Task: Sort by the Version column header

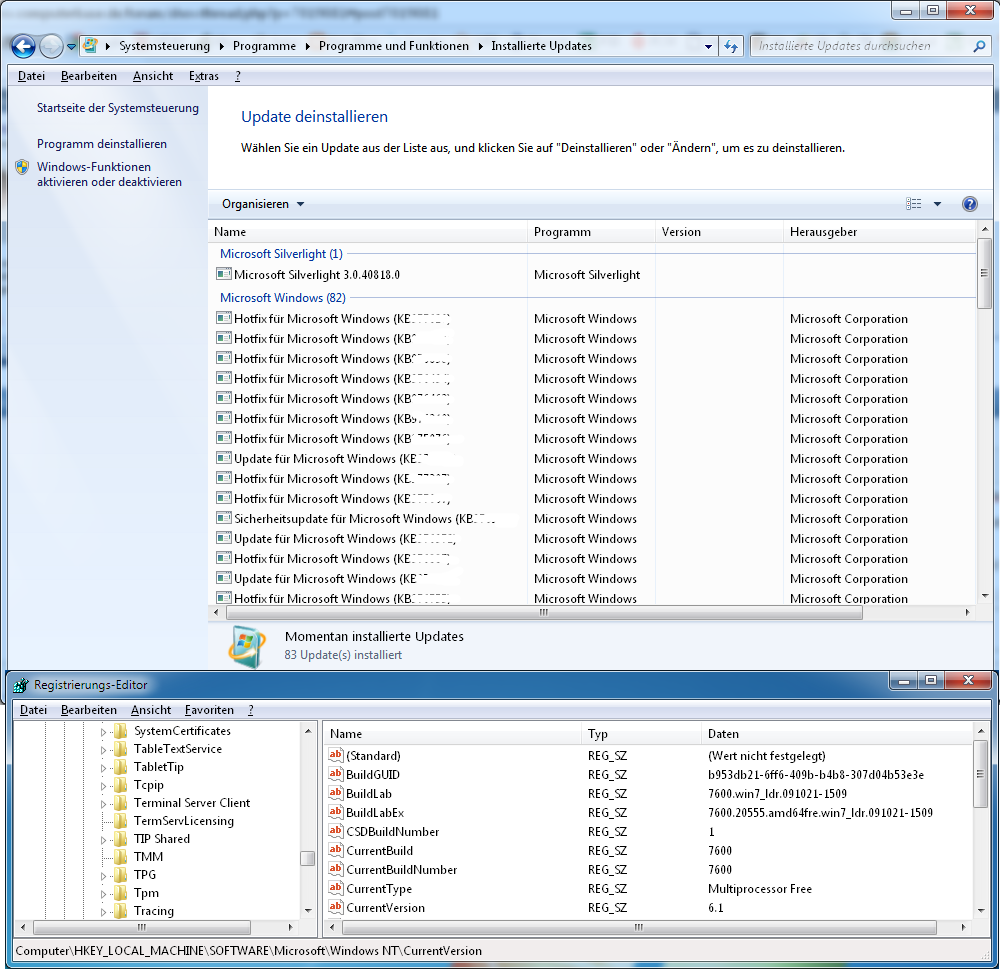Action: click(719, 232)
